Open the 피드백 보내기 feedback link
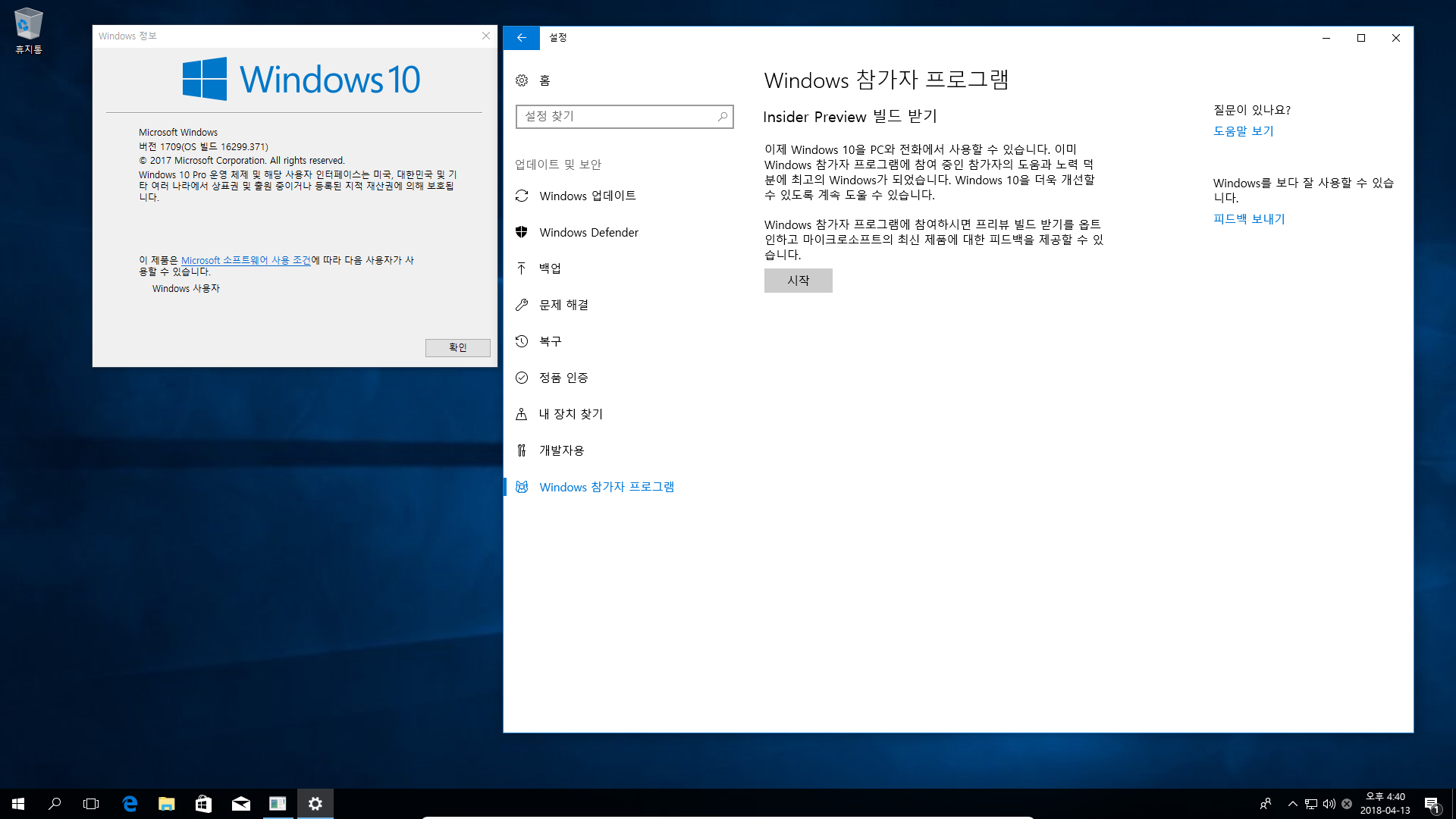Viewport: 1456px width, 819px height. click(1249, 219)
